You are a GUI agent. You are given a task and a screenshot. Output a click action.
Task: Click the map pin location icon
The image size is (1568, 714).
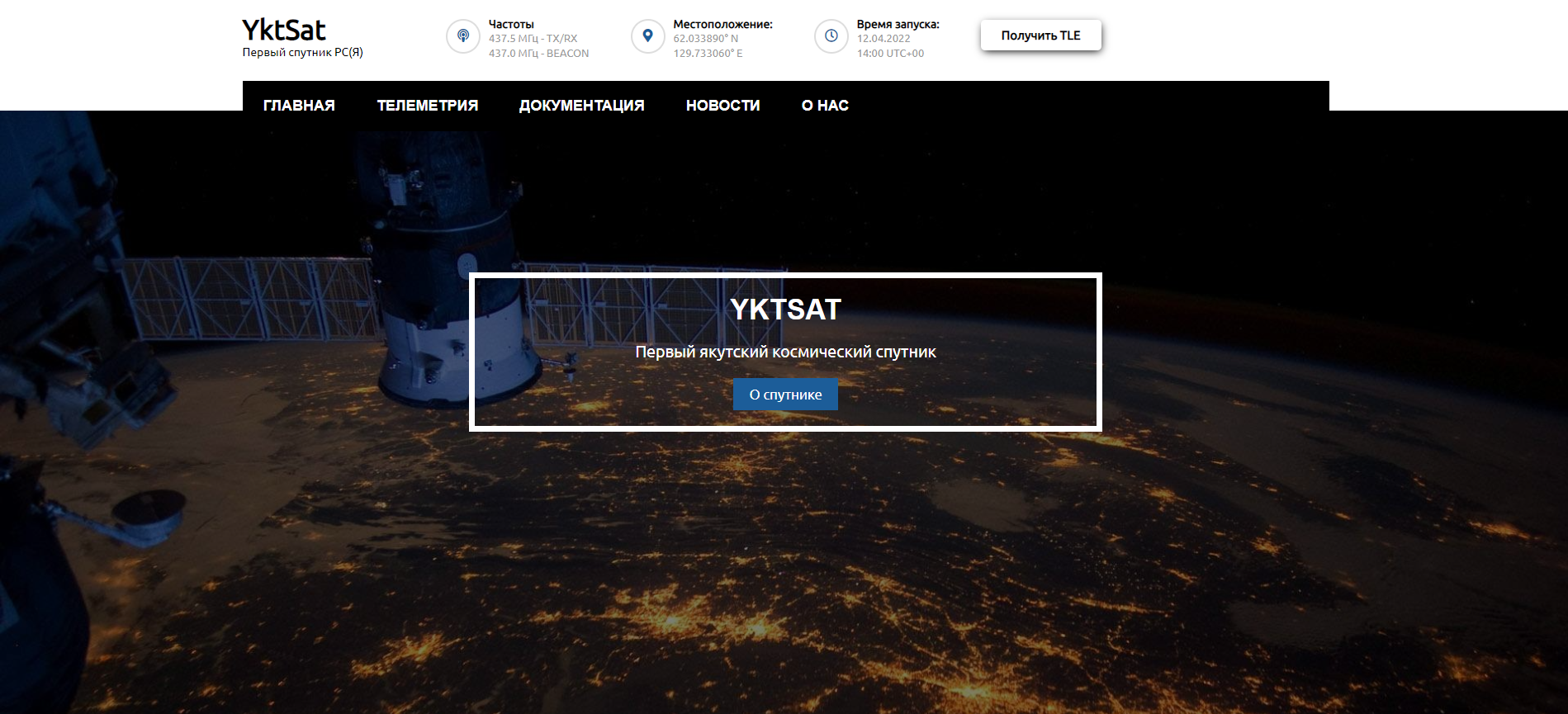(648, 36)
